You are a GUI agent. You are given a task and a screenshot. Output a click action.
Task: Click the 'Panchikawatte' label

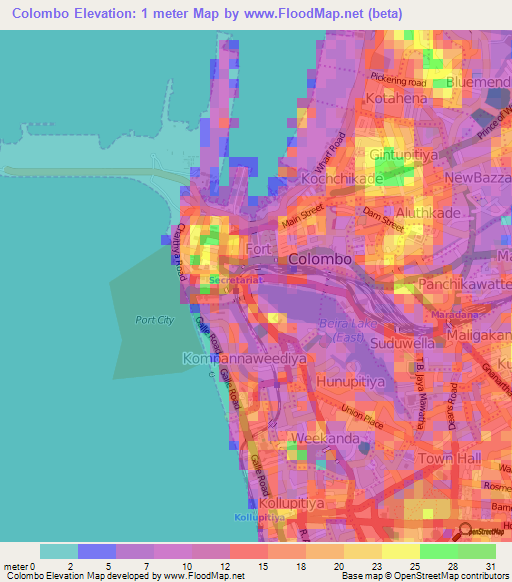tap(465, 284)
